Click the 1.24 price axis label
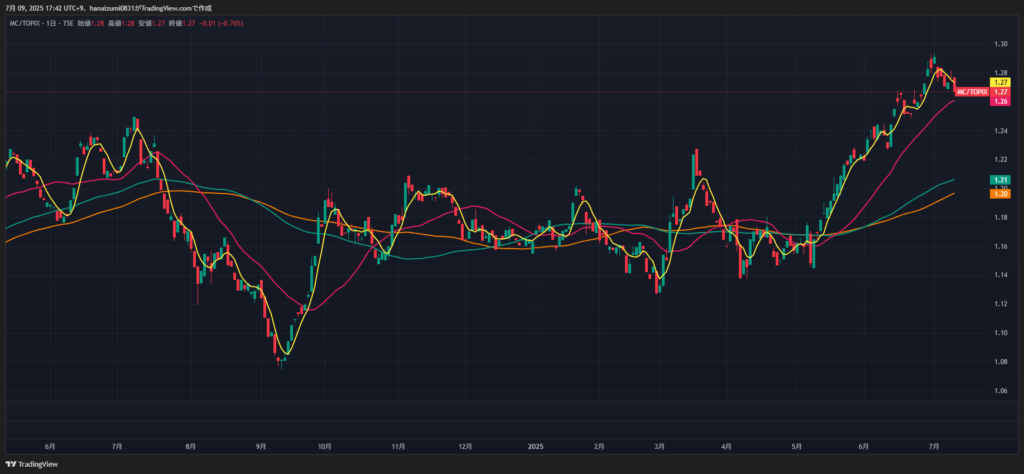This screenshot has width=1024, height=474. (x=1000, y=131)
